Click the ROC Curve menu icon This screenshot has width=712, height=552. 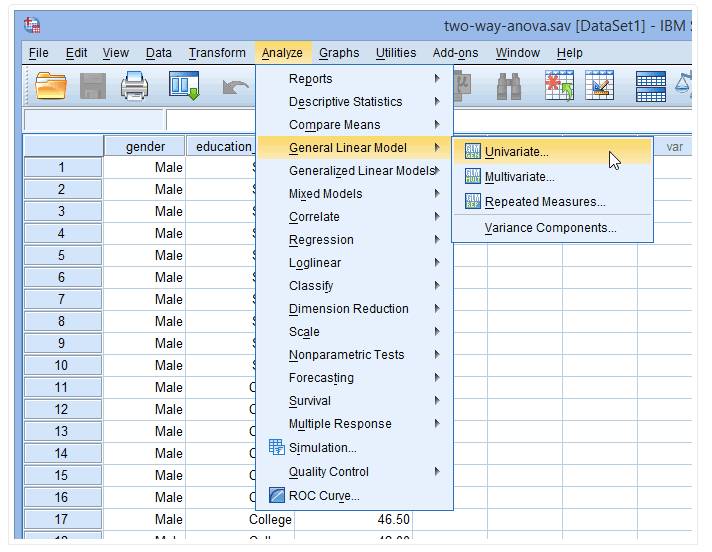276,495
